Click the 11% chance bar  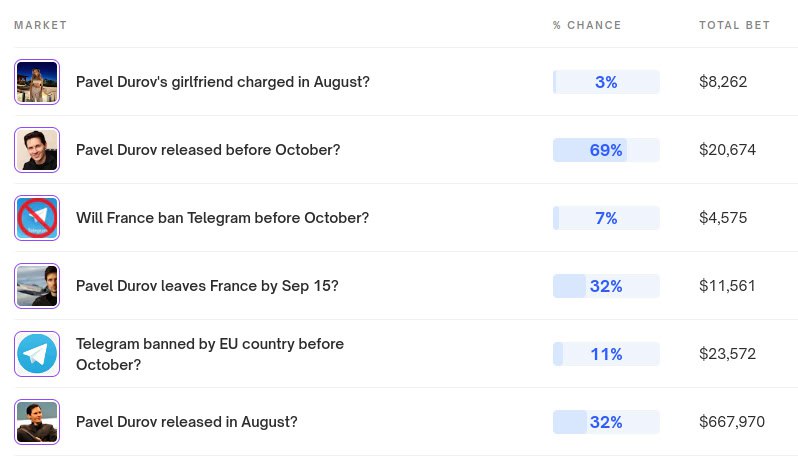point(606,354)
